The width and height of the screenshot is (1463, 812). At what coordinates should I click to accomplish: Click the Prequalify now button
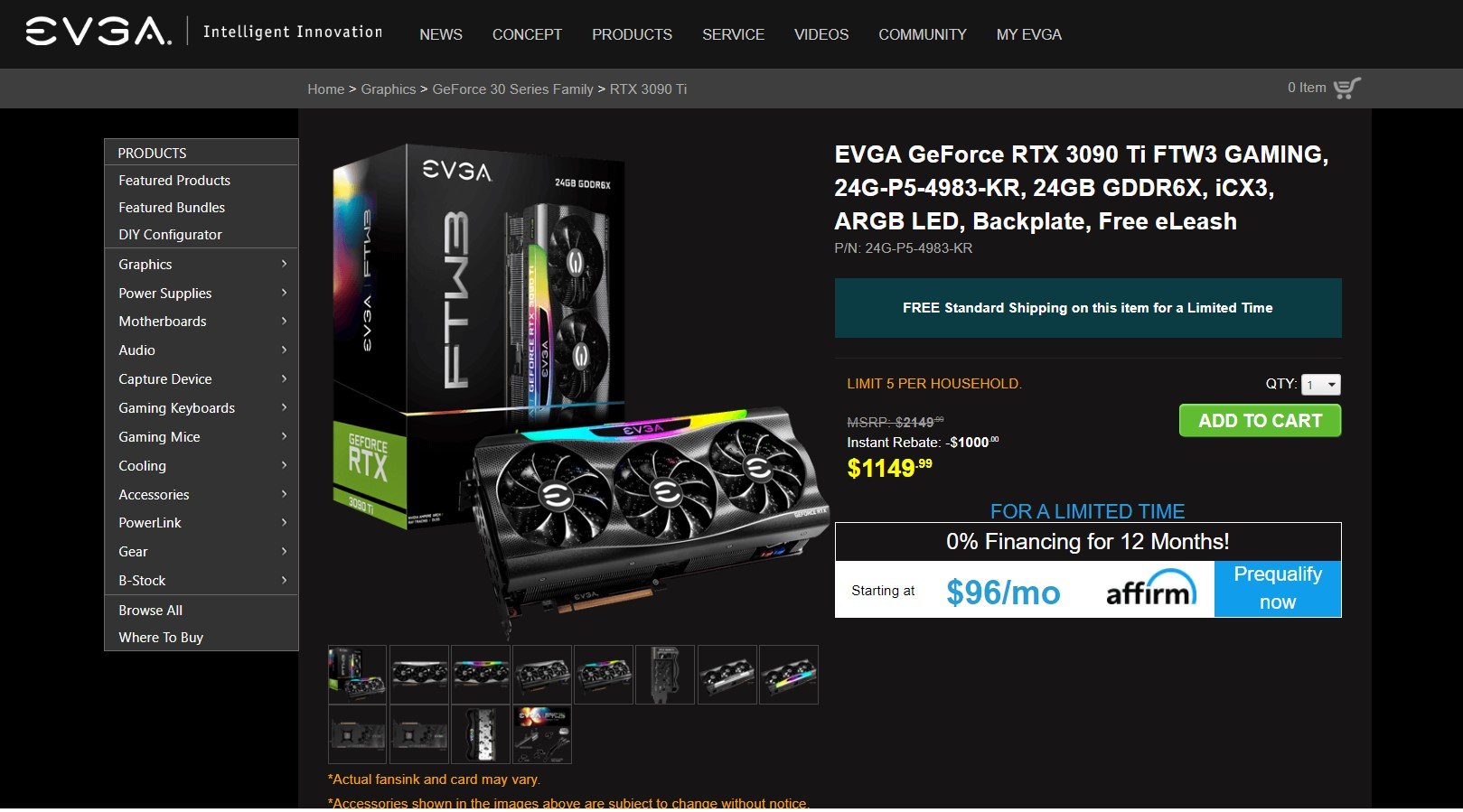(1278, 588)
